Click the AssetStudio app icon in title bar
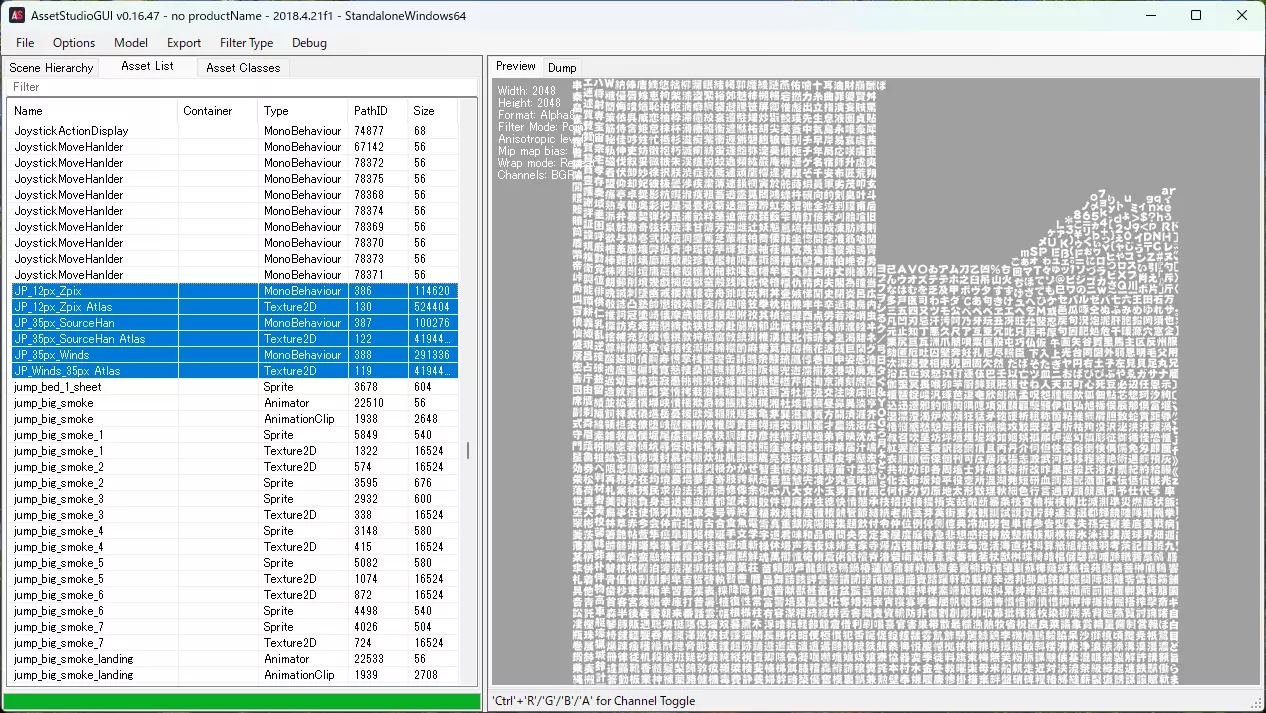1266x713 pixels. click(18, 15)
